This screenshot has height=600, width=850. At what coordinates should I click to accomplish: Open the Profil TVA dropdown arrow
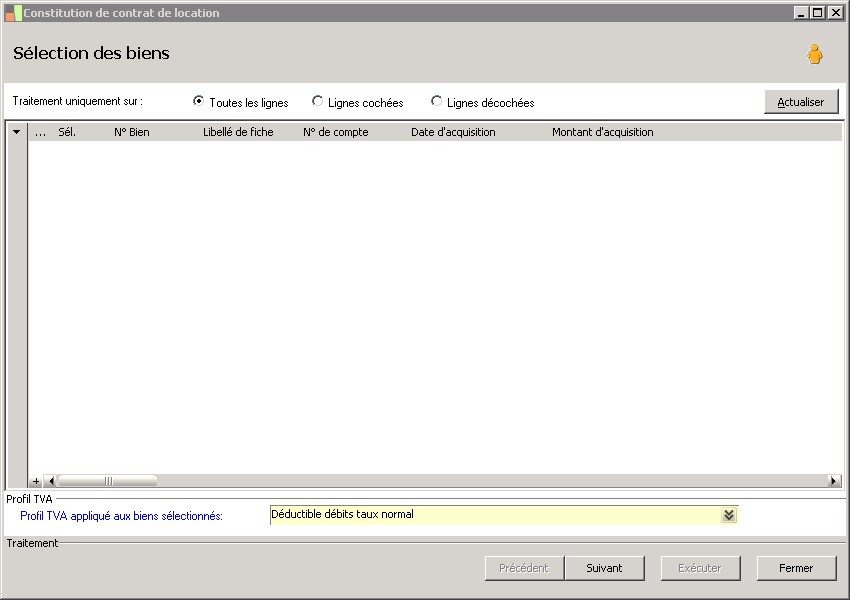729,515
